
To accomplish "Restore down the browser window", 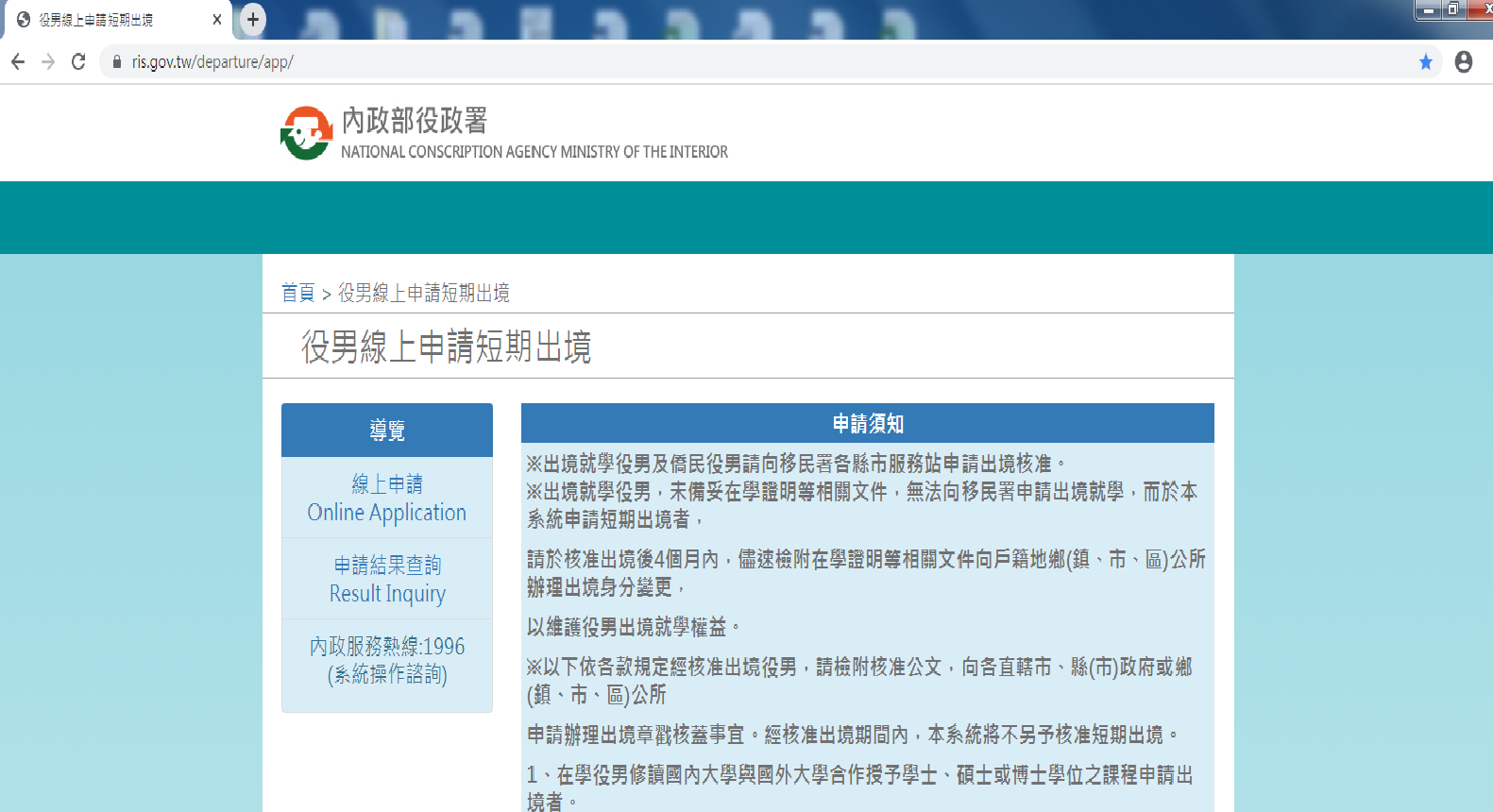I will pyautogui.click(x=1453, y=9).
